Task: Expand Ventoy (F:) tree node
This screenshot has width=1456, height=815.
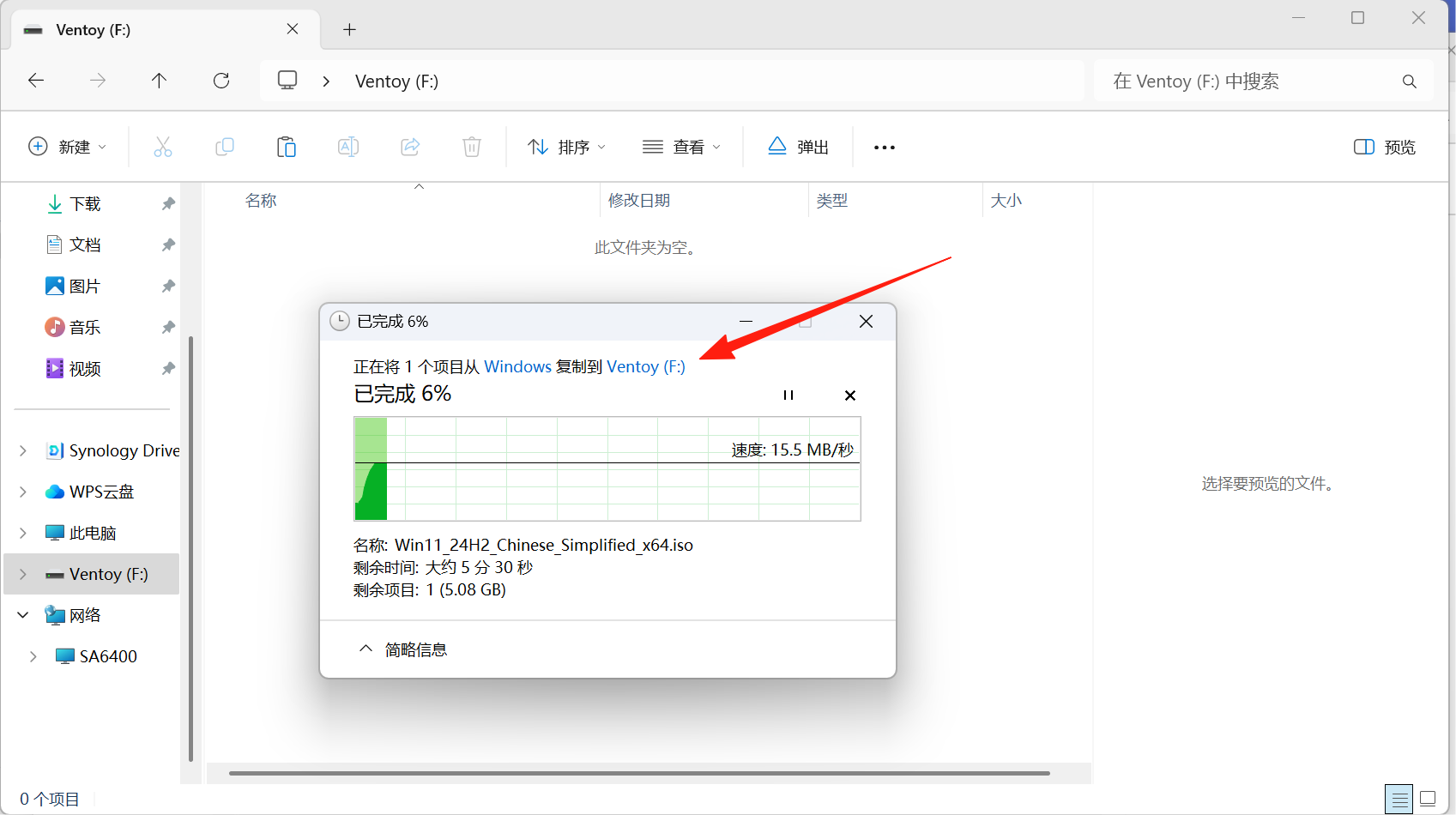Action: click(x=23, y=575)
